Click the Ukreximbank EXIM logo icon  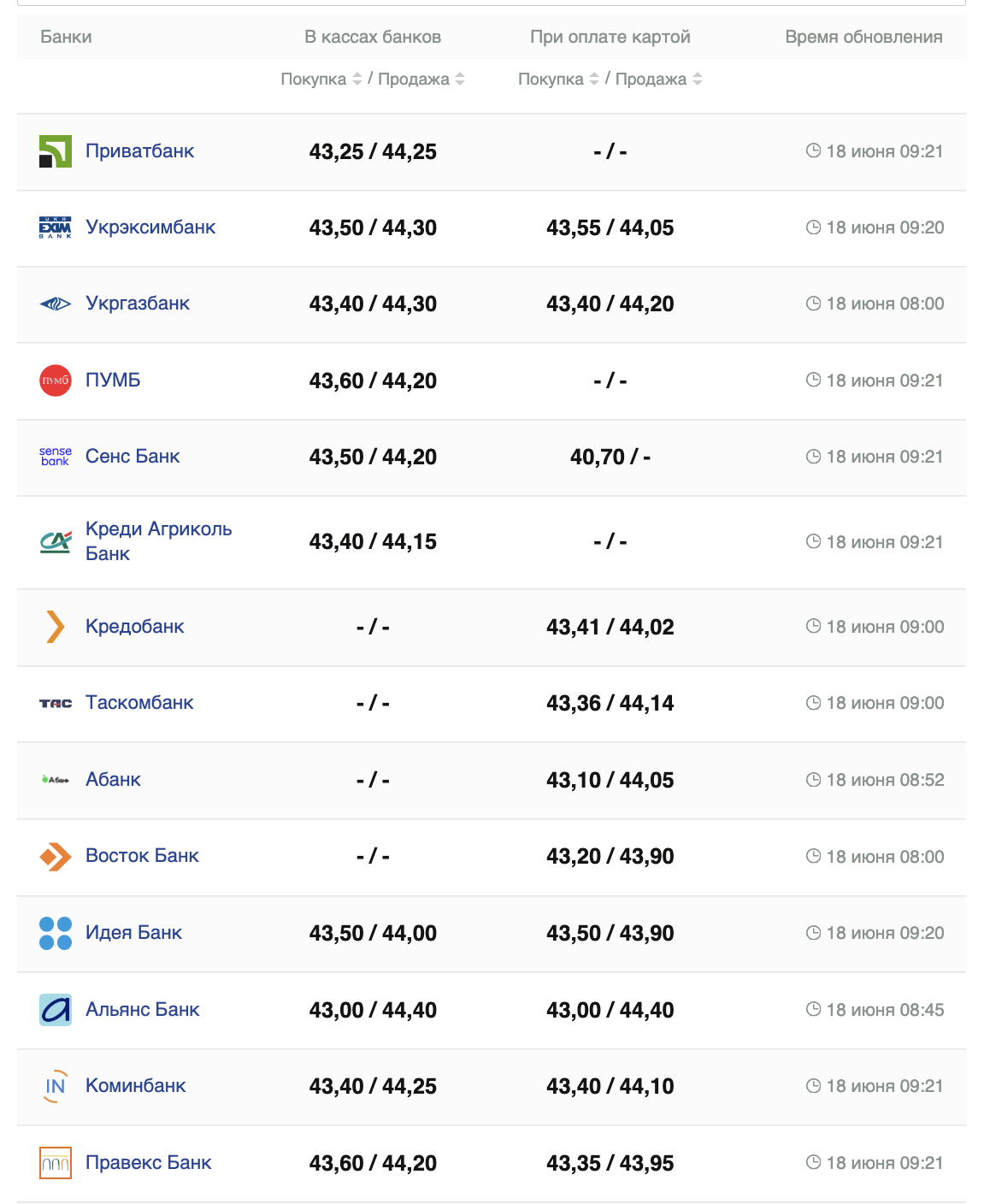click(x=56, y=227)
